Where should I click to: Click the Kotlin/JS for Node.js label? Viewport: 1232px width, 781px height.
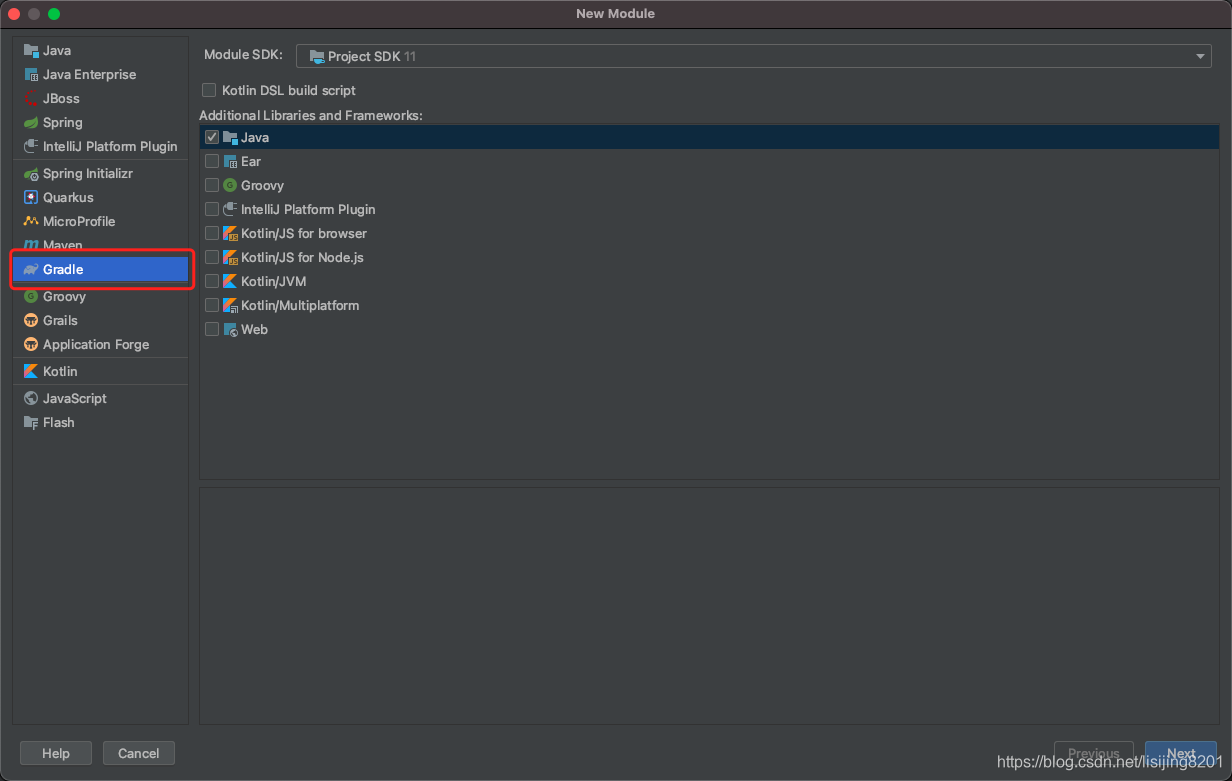click(x=302, y=257)
